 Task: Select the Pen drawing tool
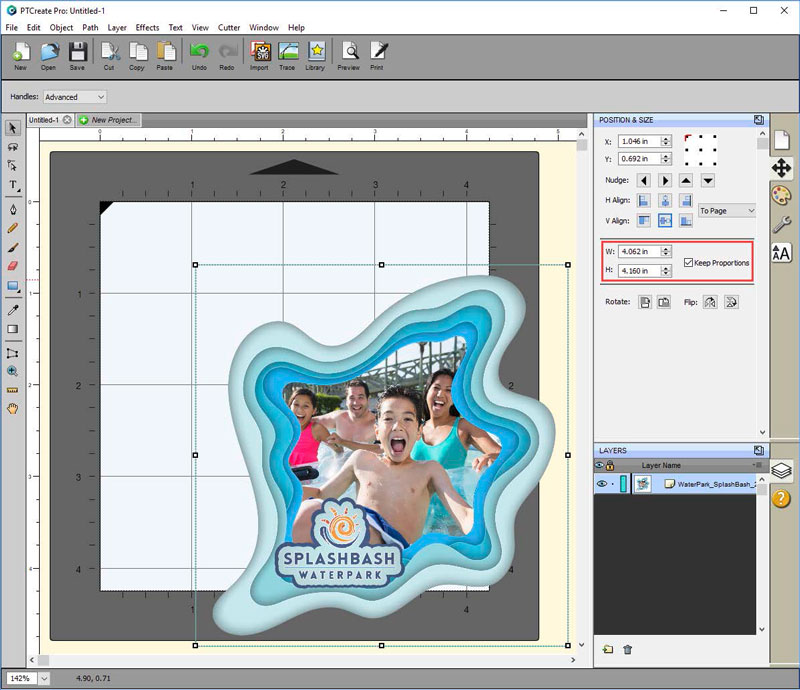point(13,209)
